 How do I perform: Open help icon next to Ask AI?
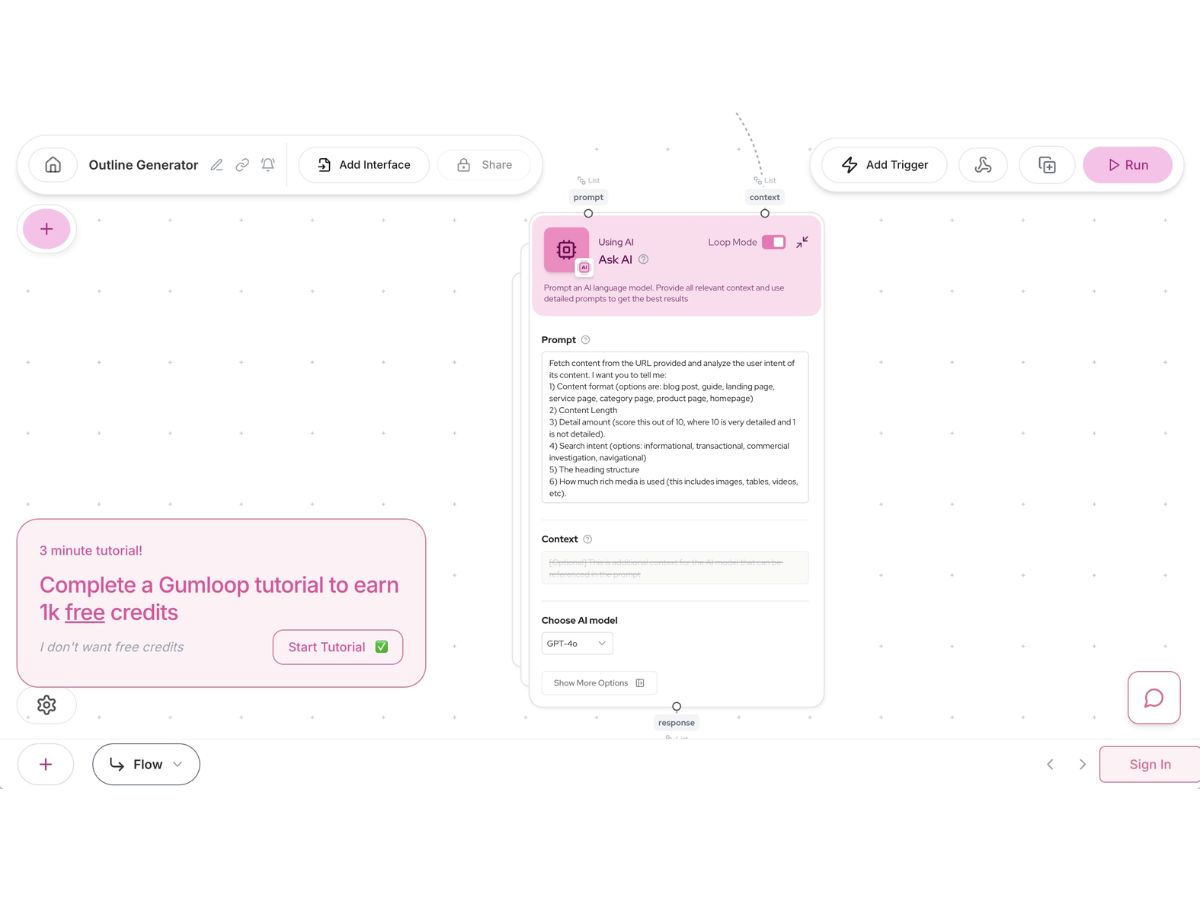[643, 259]
